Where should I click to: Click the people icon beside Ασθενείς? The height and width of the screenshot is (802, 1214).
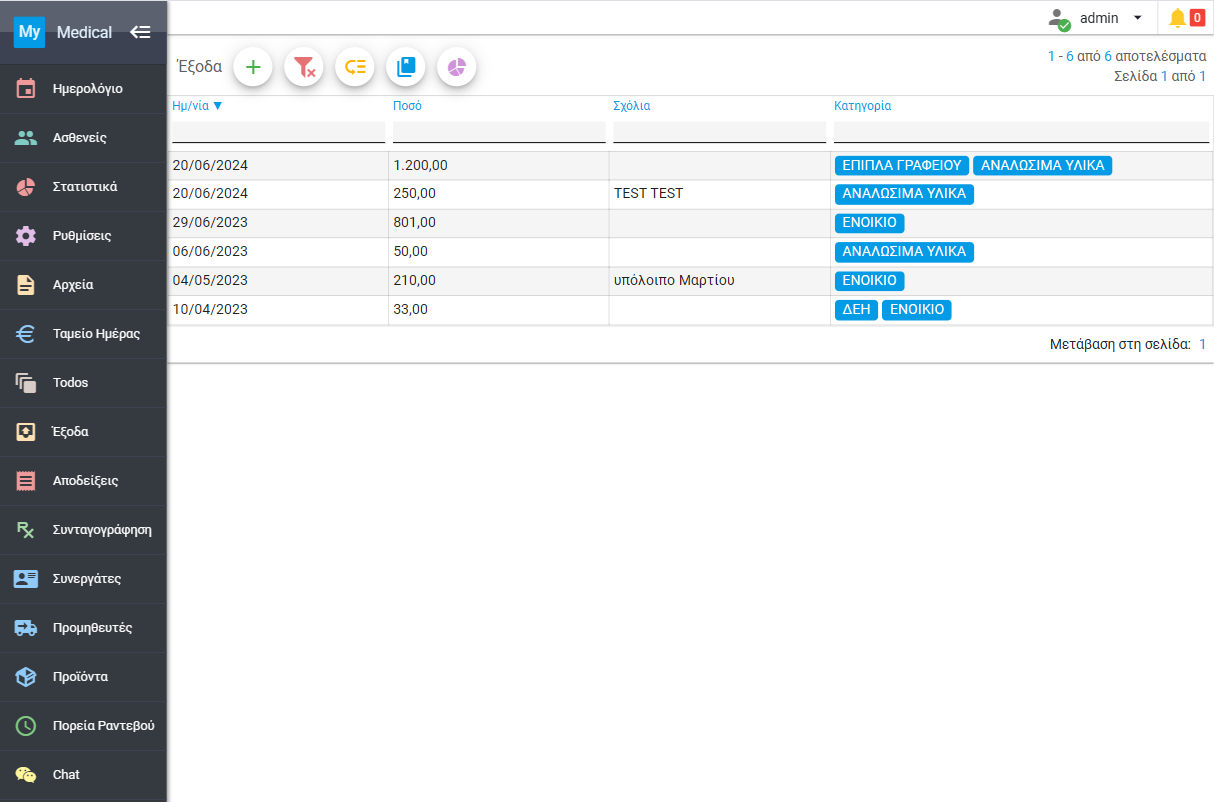pyautogui.click(x=26, y=138)
